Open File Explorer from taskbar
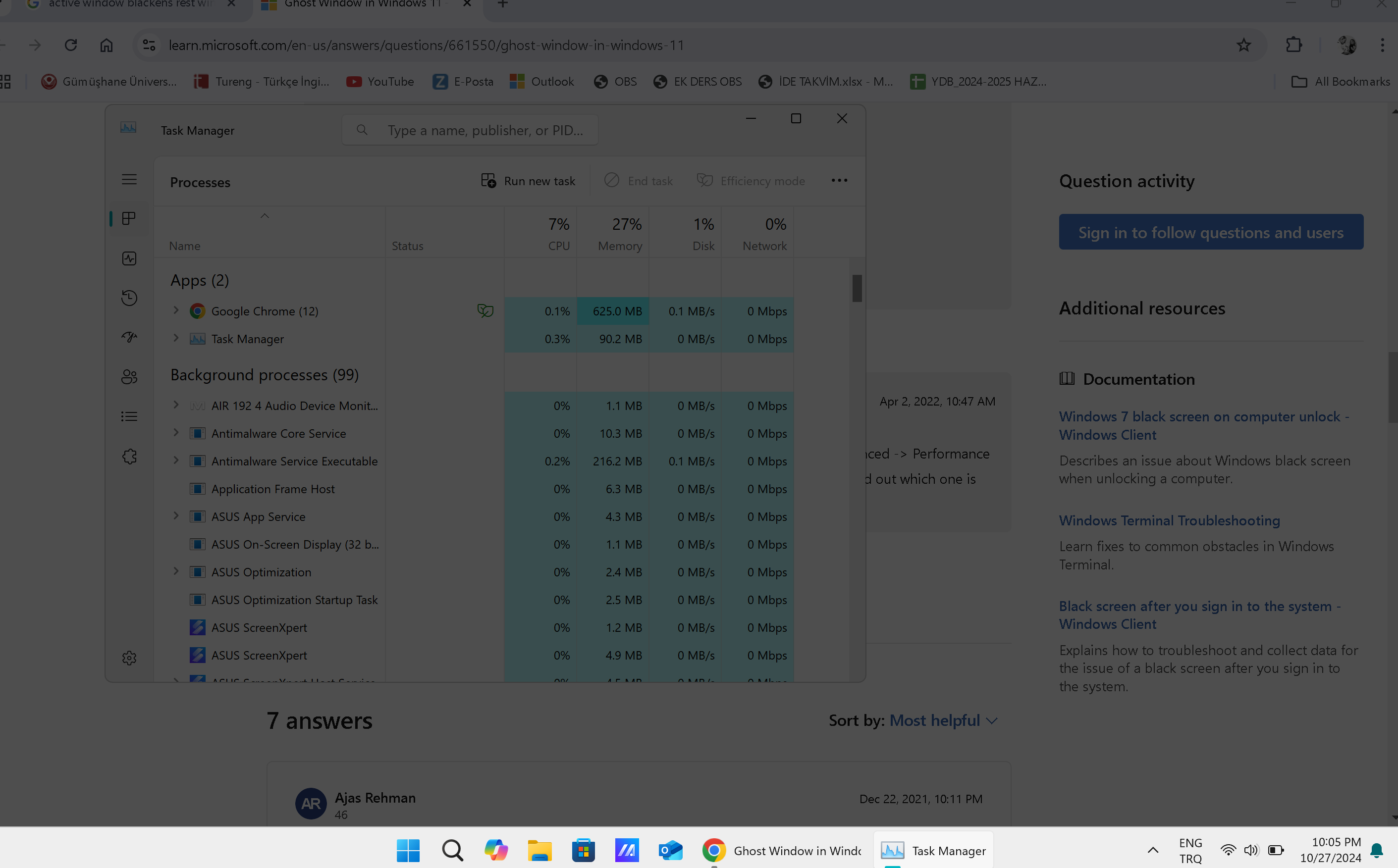 pos(539,850)
